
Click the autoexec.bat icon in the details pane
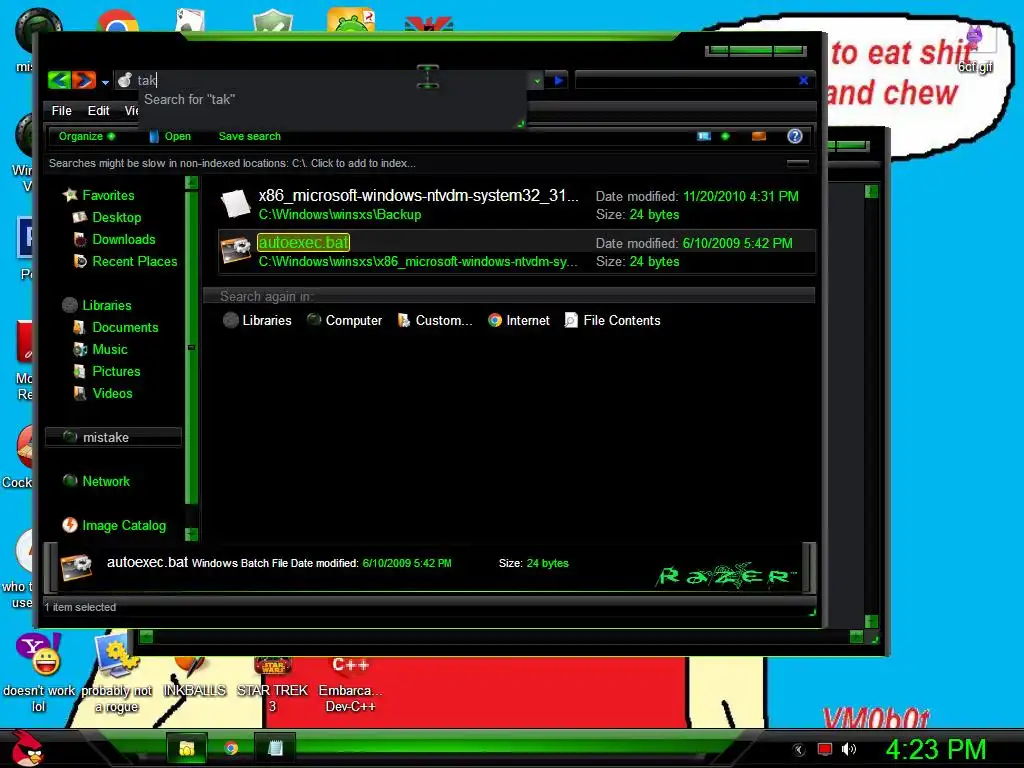76,566
